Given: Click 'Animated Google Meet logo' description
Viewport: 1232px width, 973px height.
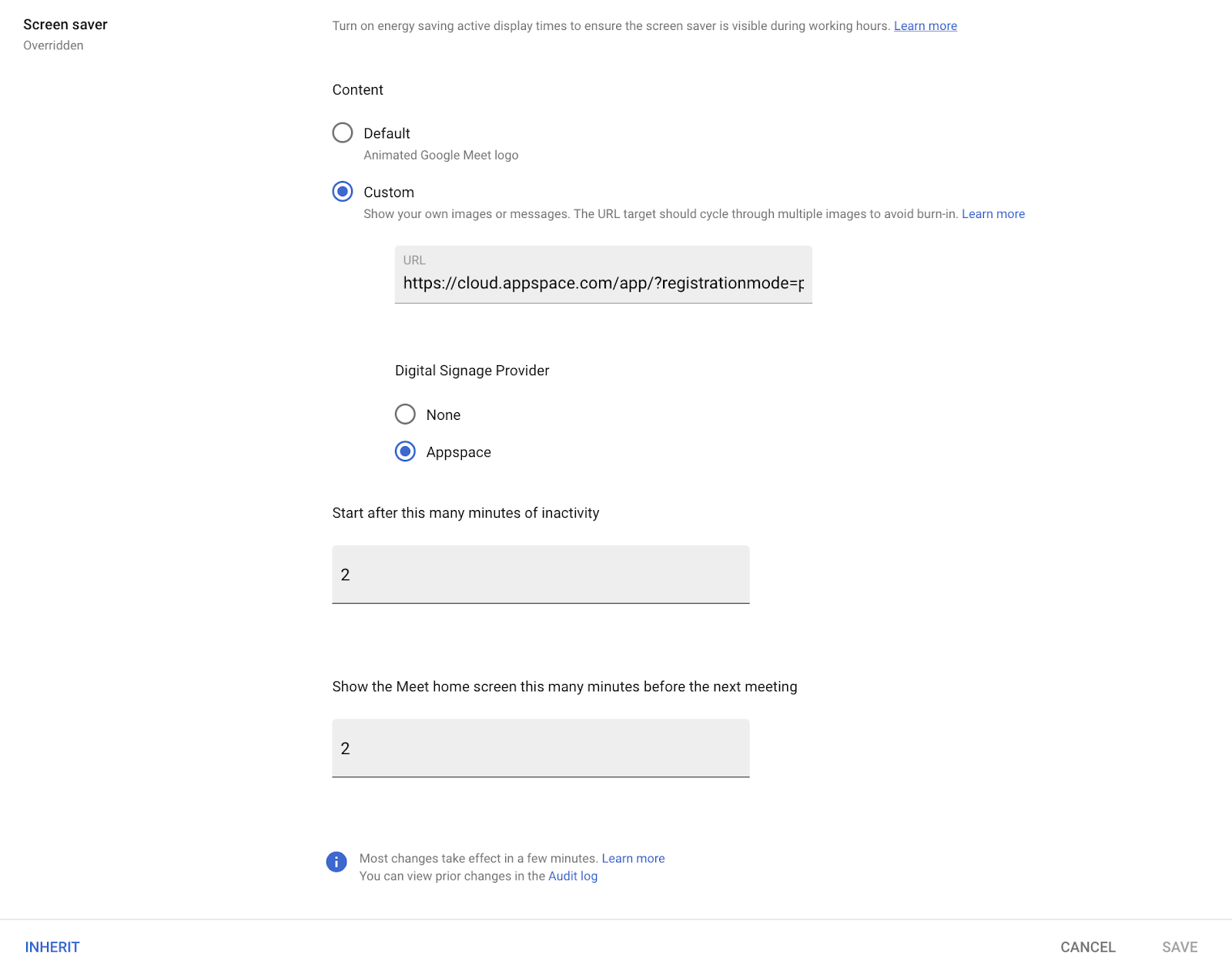Looking at the screenshot, I should (440, 155).
